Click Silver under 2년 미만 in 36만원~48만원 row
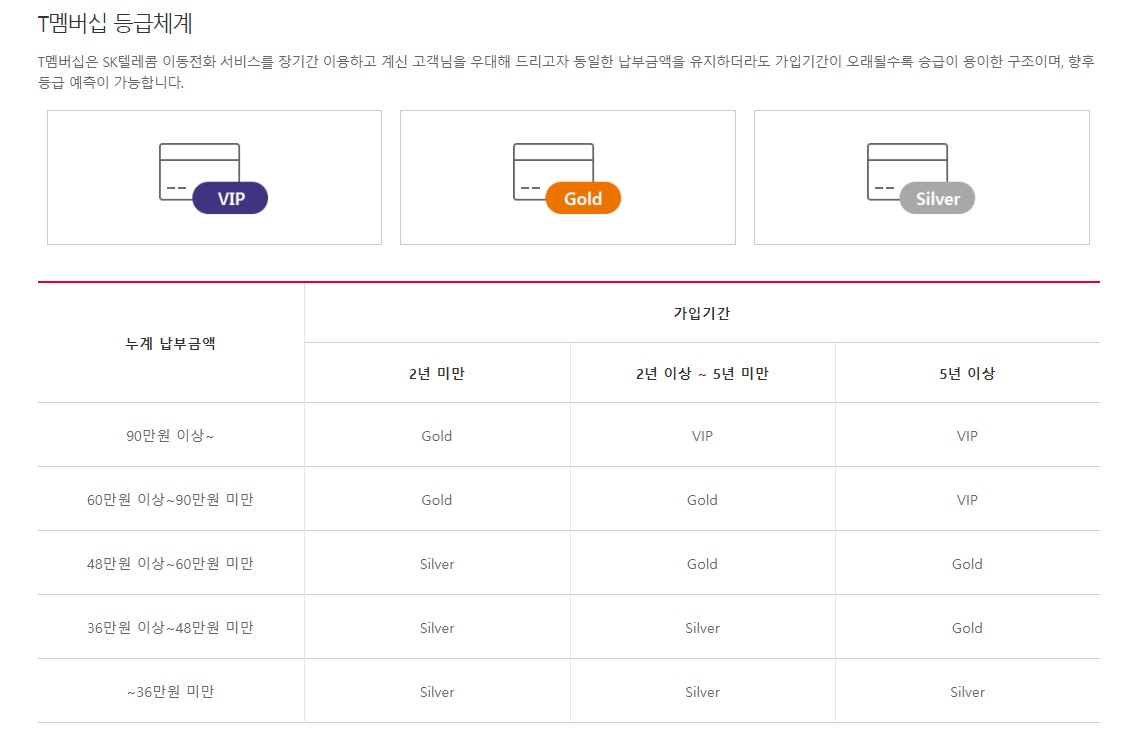 coord(437,628)
